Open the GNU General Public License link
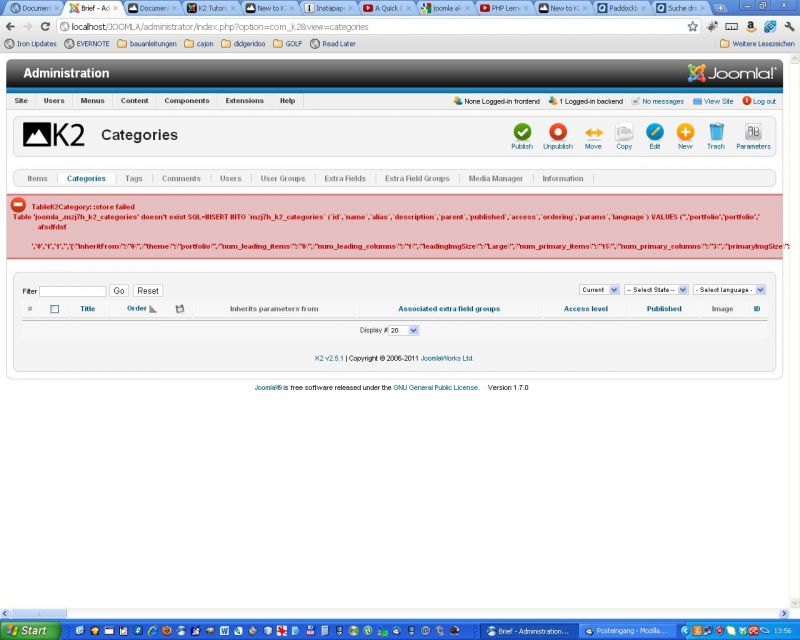The height and width of the screenshot is (640, 800). (436, 388)
